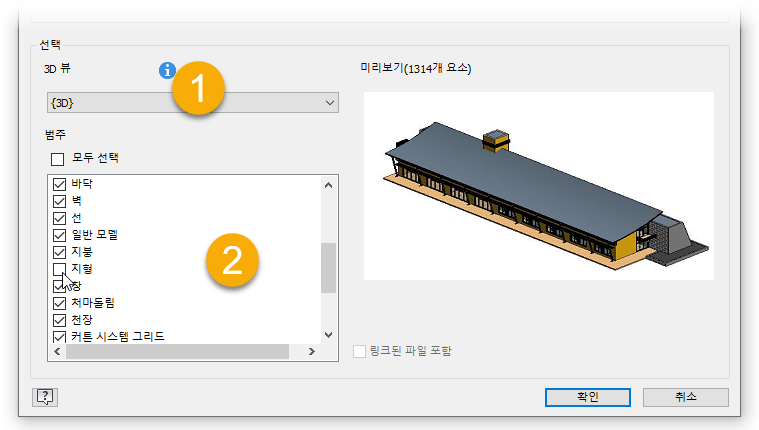Click the blue info icon beside 3D 뷰
Image resolution: width=759 pixels, height=430 pixels.
167,71
